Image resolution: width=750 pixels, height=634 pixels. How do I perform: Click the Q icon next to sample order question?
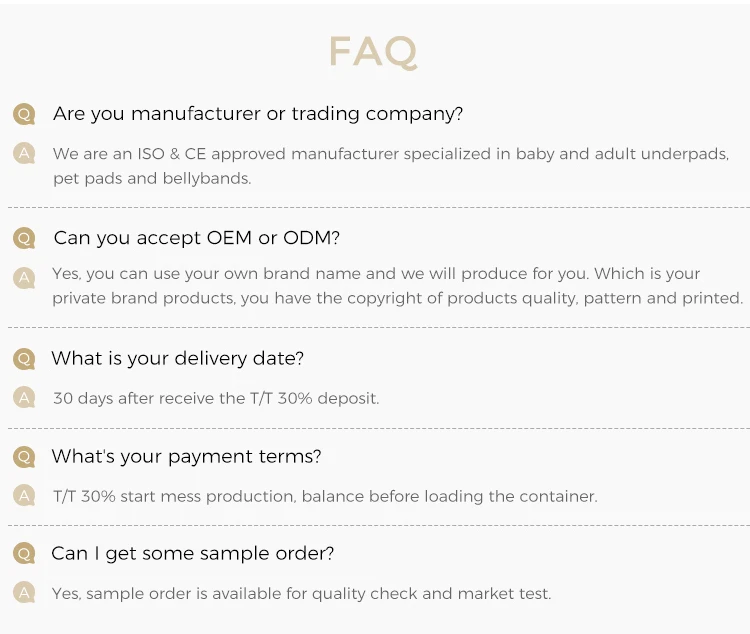[x=24, y=554]
